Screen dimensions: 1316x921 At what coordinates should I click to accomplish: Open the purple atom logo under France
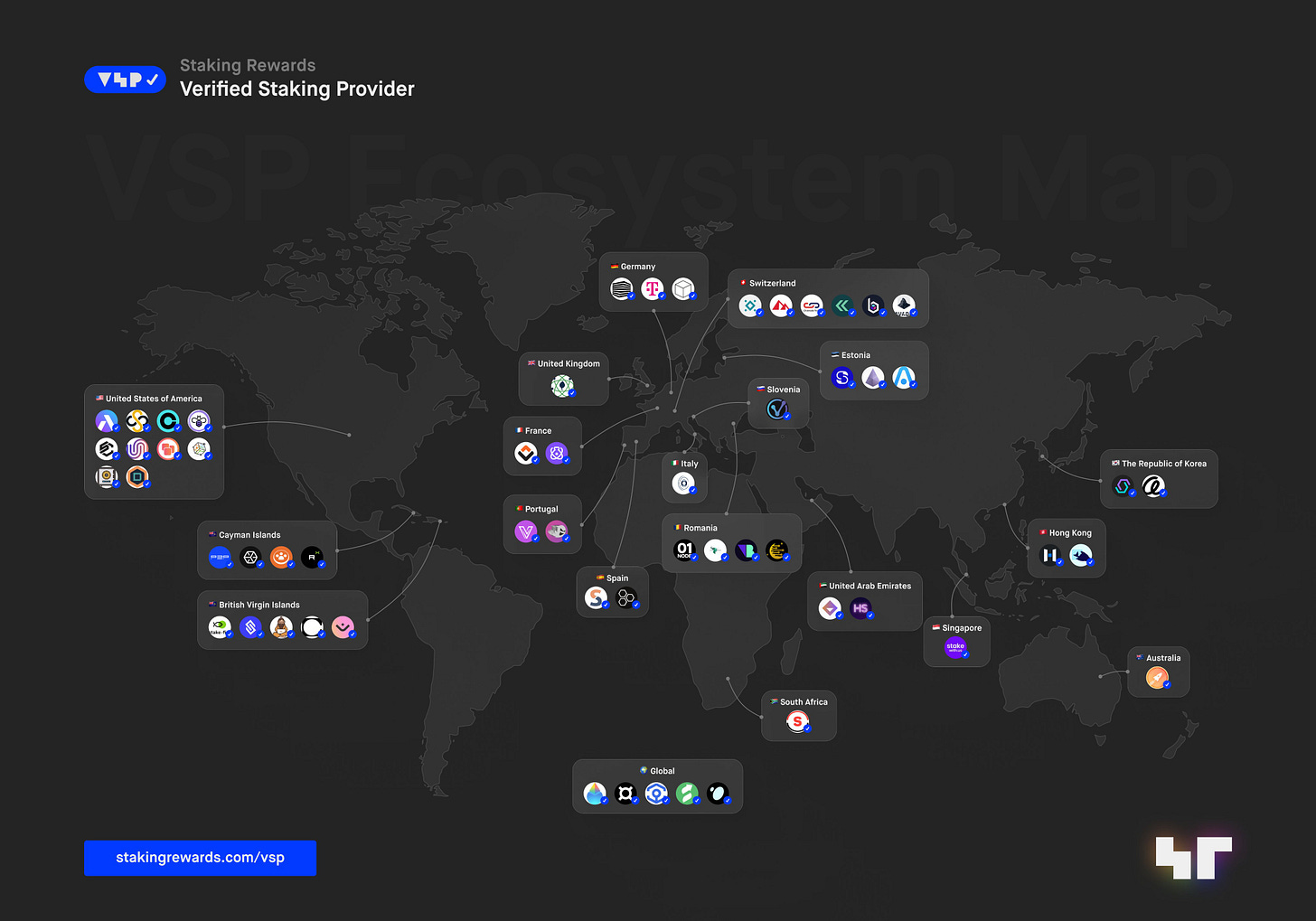coord(557,453)
